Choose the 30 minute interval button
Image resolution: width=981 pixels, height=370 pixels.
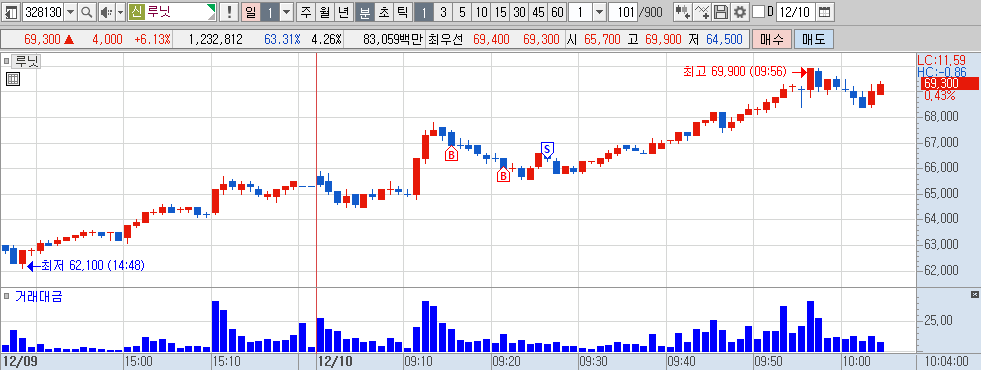point(519,11)
